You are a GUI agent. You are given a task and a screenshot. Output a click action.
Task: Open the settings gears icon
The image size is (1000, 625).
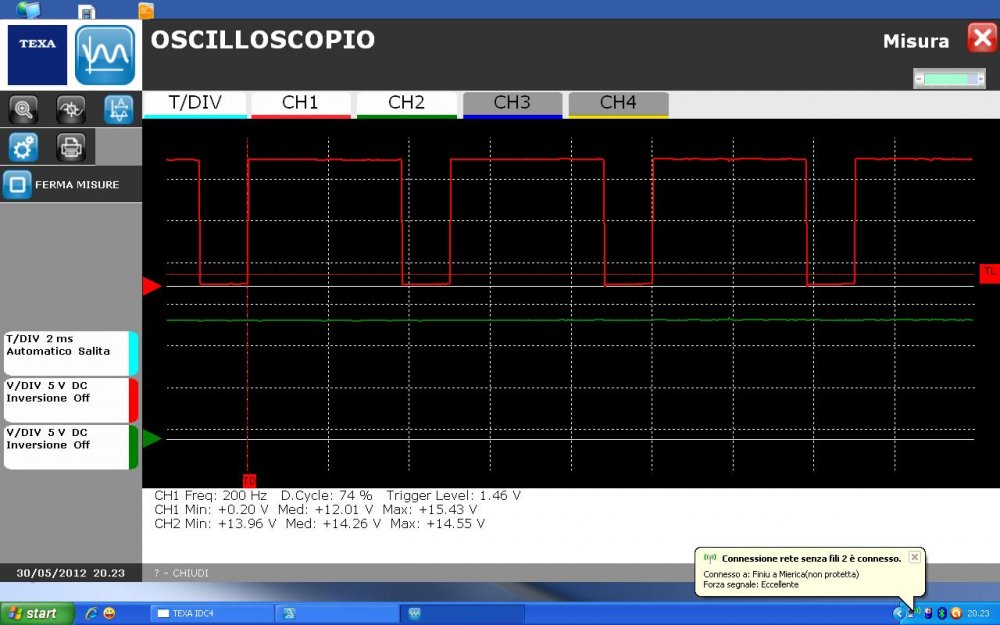pyautogui.click(x=23, y=147)
